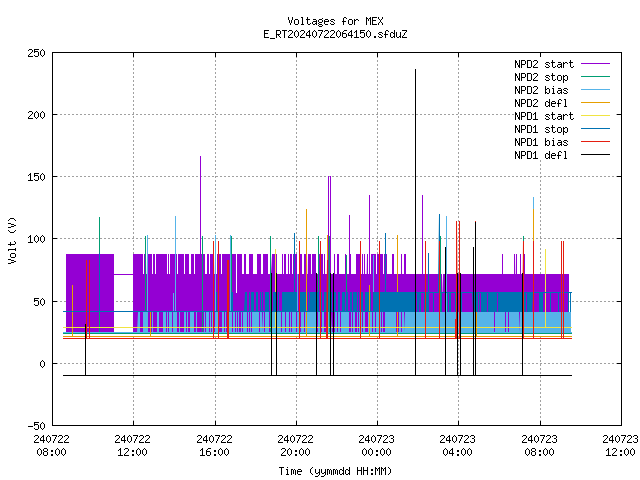Select the filename E_RT20240722064150.sfduZ subtitle
Image resolution: width=640 pixels, height=480 pixels.
click(x=335, y=34)
